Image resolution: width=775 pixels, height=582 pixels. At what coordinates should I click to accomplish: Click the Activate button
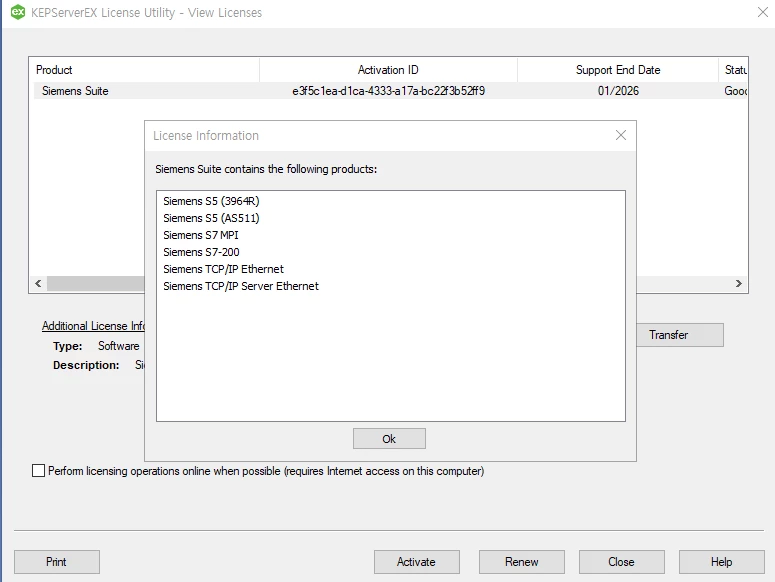(417, 562)
